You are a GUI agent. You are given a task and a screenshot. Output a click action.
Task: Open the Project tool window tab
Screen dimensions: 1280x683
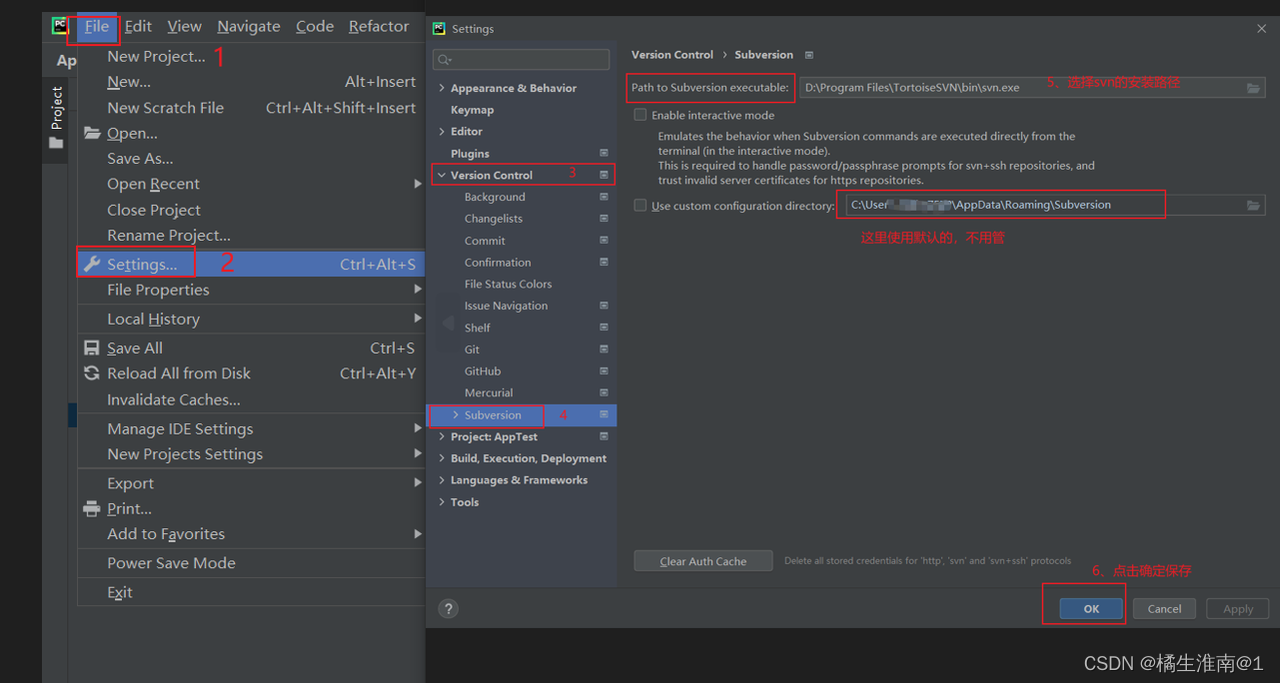[x=56, y=118]
